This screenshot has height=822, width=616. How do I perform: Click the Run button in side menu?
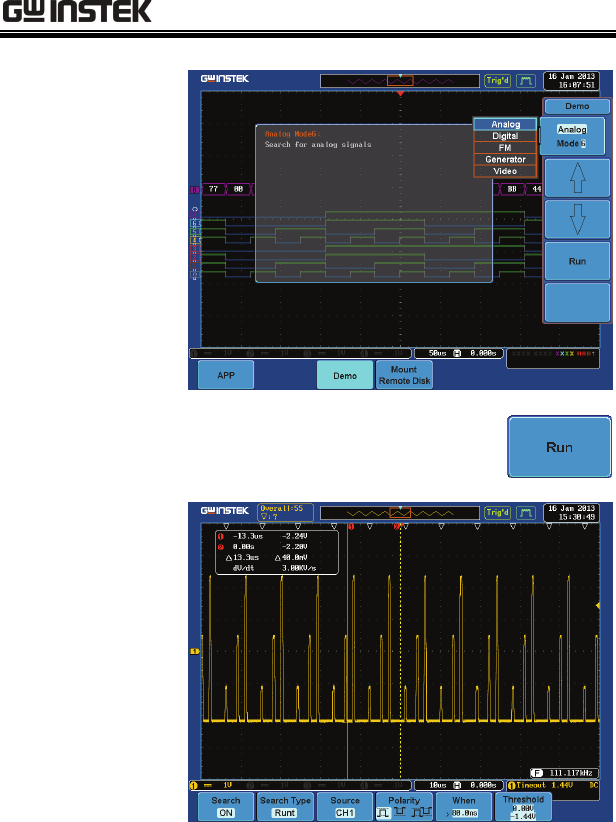pos(577,261)
